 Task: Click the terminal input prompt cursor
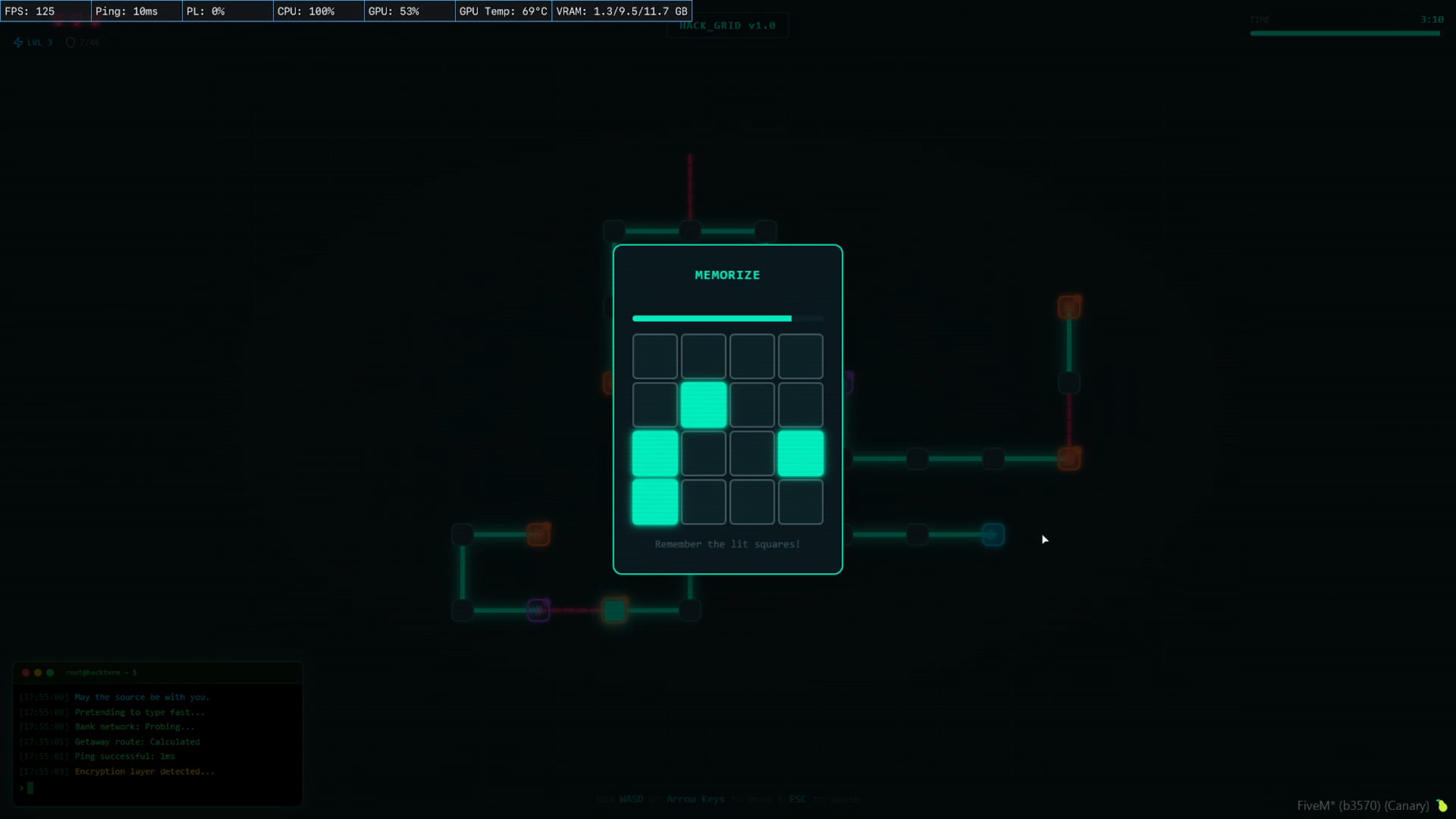coord(30,788)
